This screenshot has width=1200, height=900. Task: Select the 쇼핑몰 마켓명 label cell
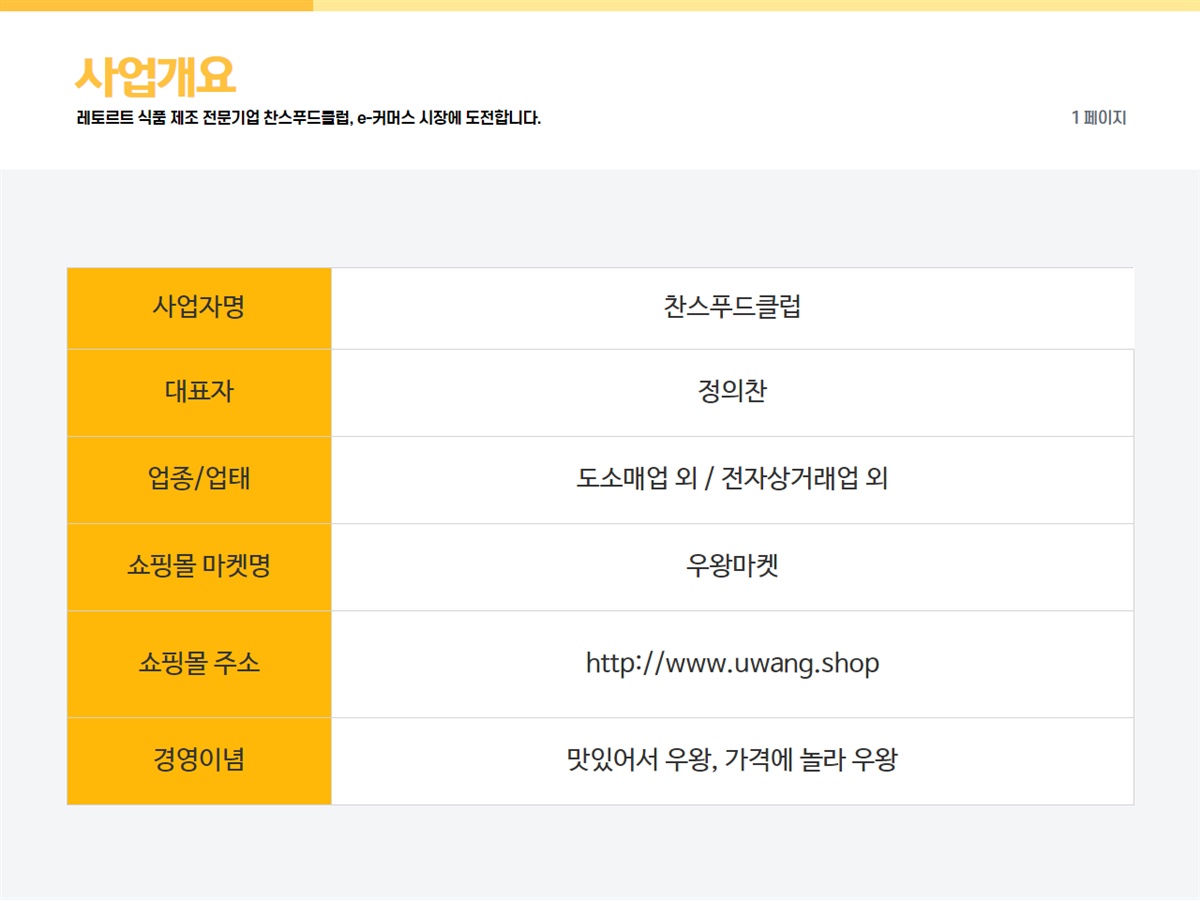pos(199,567)
